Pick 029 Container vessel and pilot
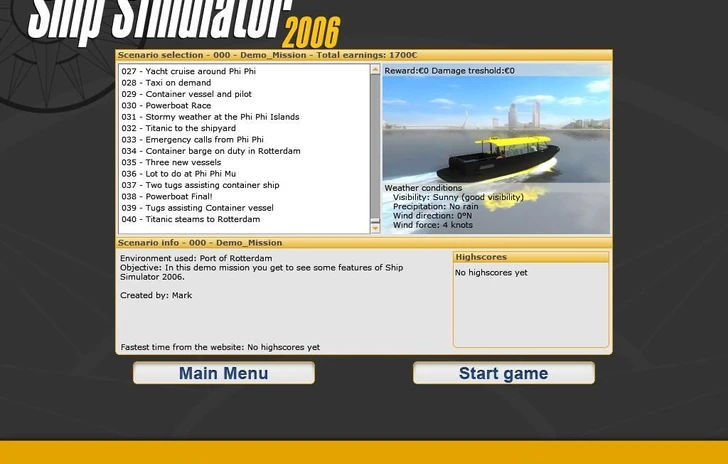728x464 pixels. pos(191,94)
